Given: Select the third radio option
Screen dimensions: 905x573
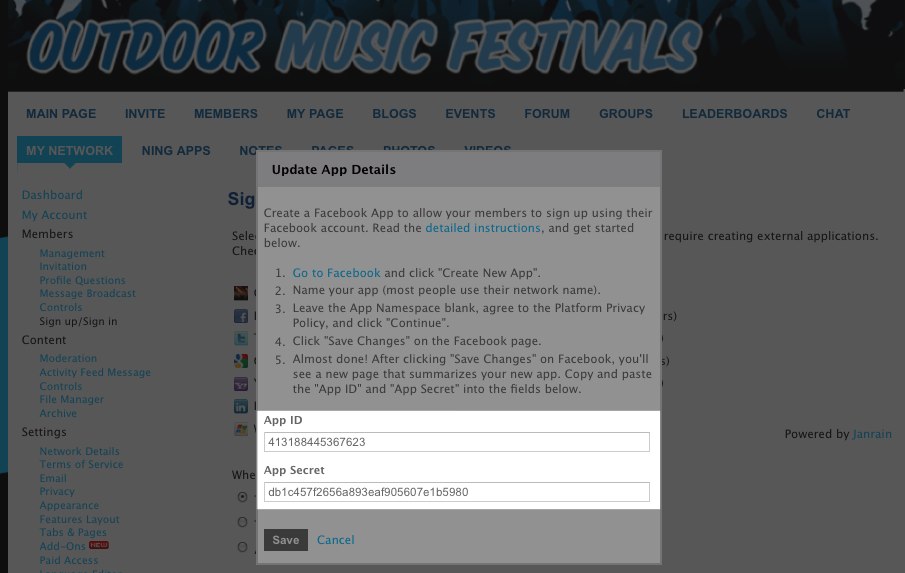Looking at the screenshot, I should click(242, 547).
